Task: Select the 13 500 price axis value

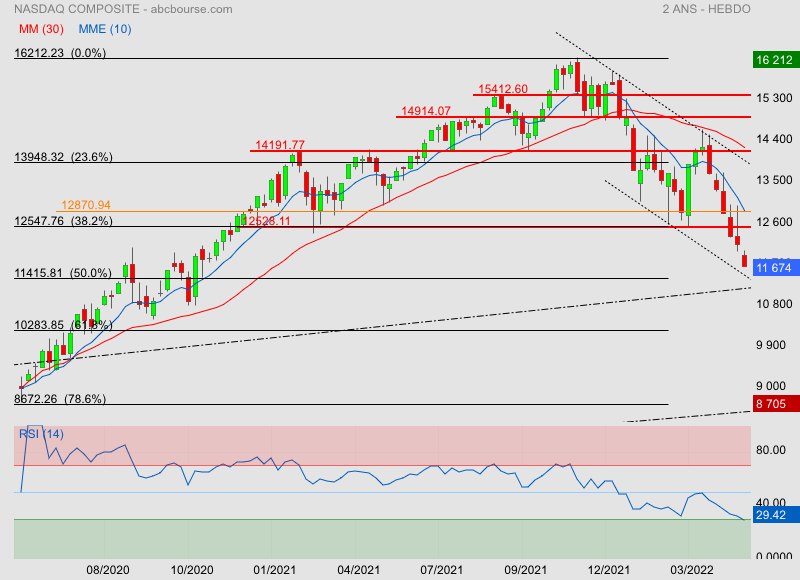Action: pos(774,180)
